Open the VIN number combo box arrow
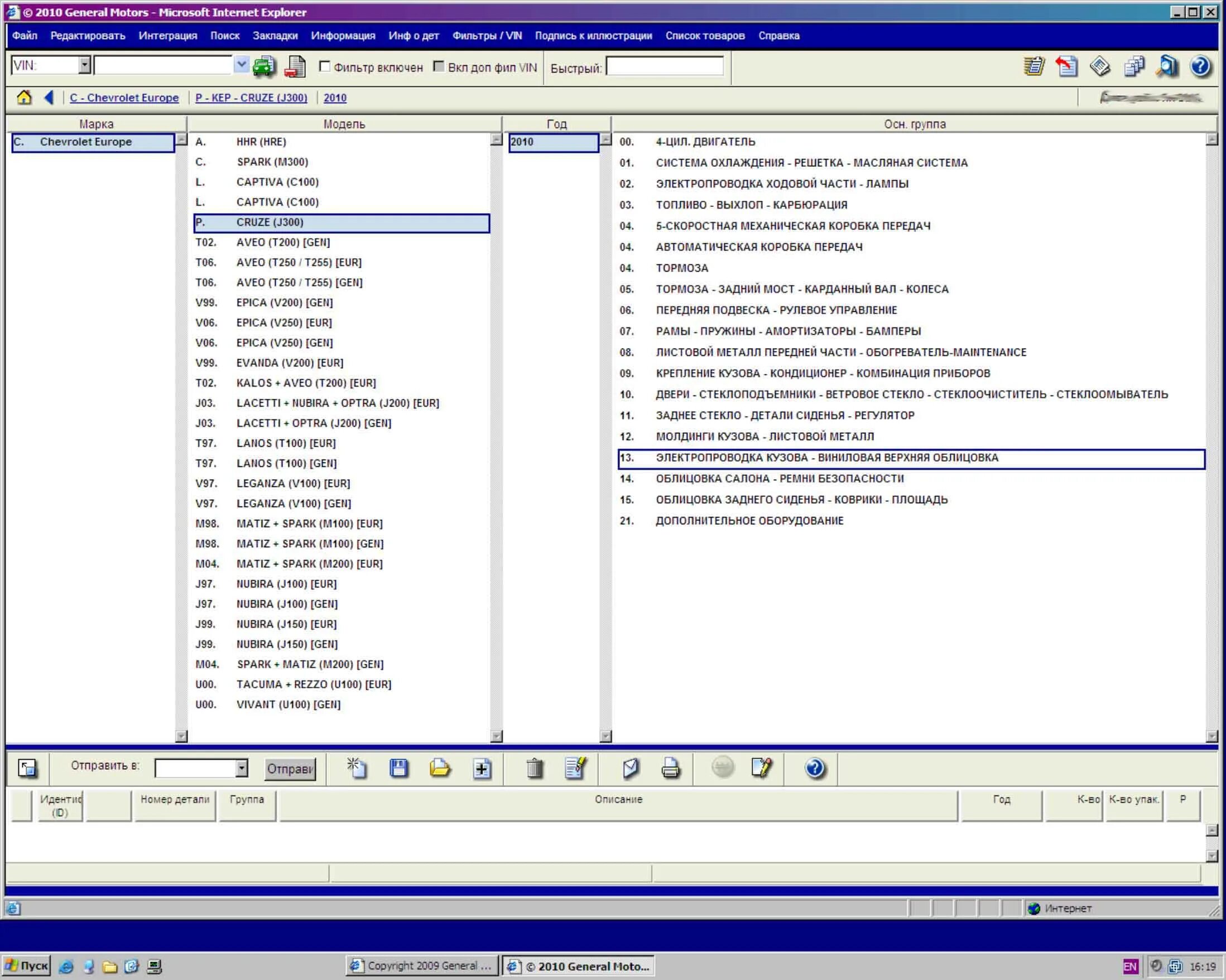This screenshot has width=1226, height=980. coord(241,65)
